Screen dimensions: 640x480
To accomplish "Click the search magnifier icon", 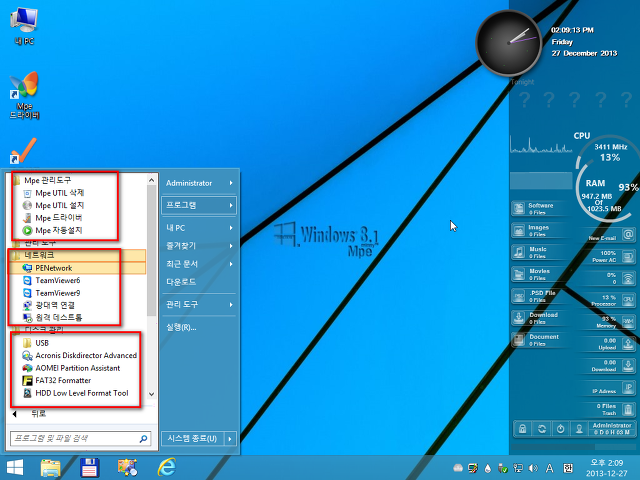I will pos(143,439).
